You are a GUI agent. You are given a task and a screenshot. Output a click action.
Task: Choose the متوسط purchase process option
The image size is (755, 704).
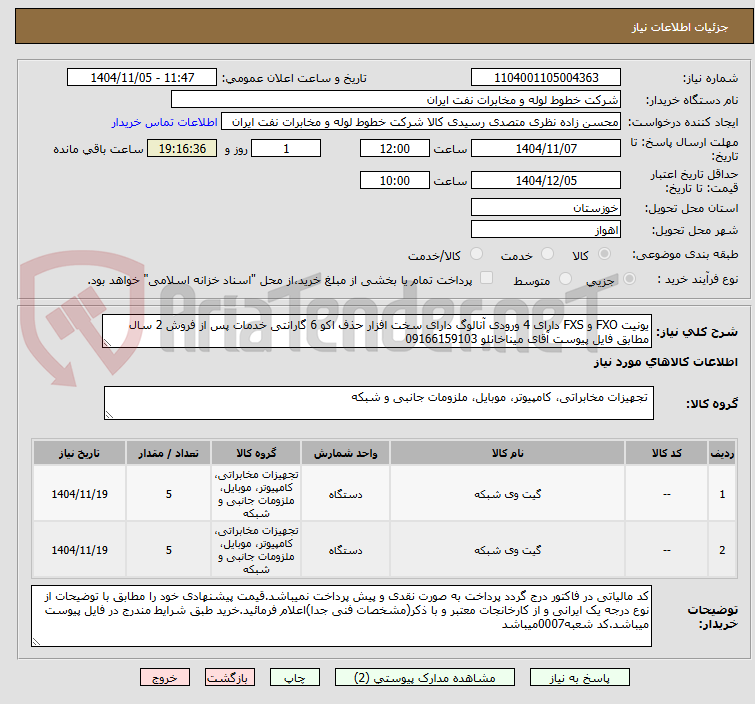[x=565, y=279]
